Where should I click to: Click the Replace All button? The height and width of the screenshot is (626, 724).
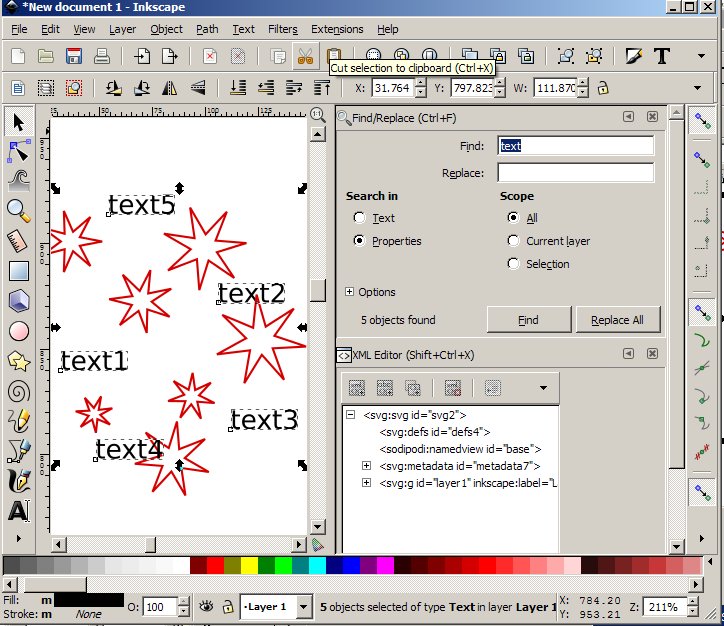tap(617, 320)
